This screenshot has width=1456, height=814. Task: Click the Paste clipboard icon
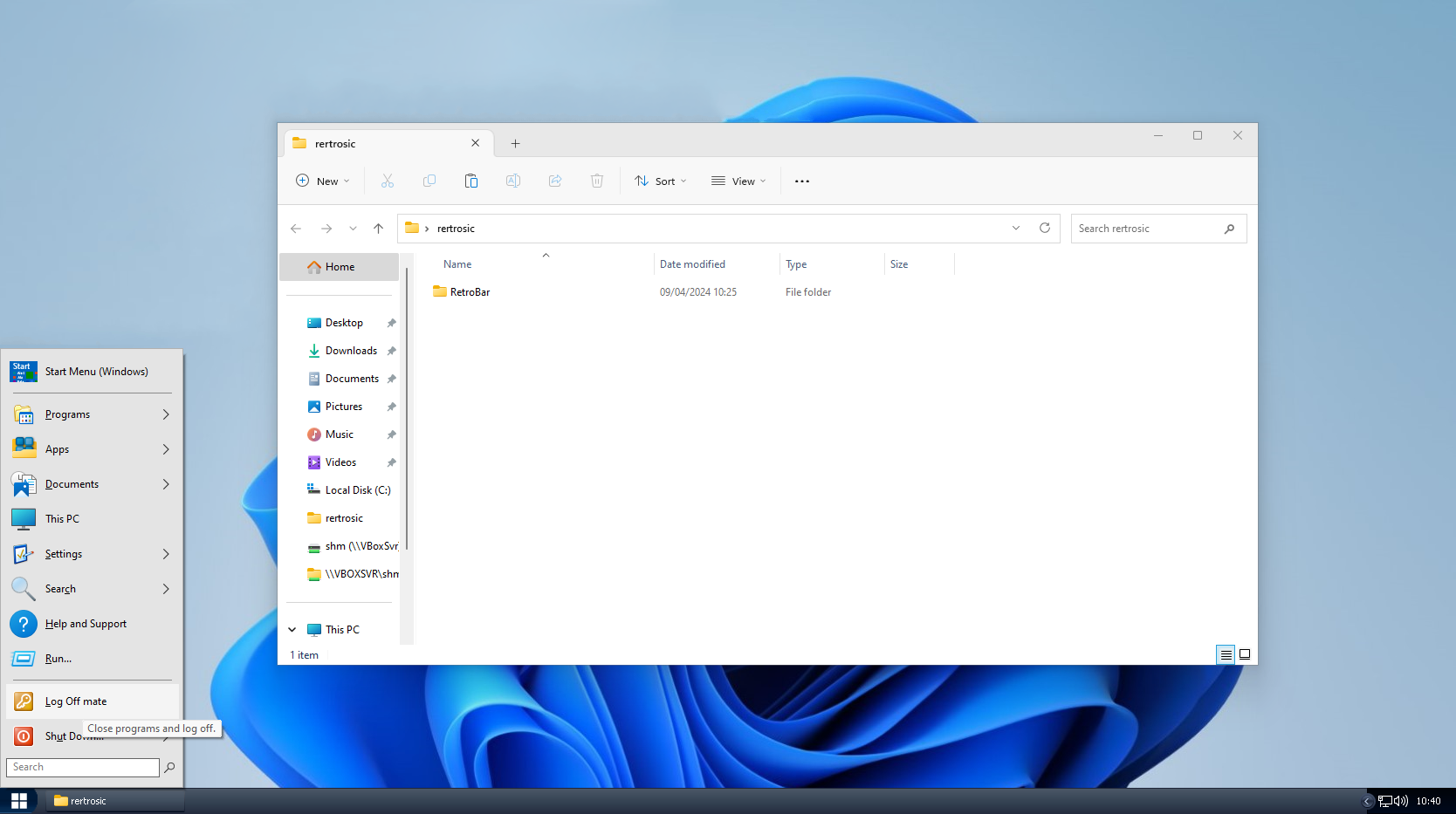tap(471, 181)
